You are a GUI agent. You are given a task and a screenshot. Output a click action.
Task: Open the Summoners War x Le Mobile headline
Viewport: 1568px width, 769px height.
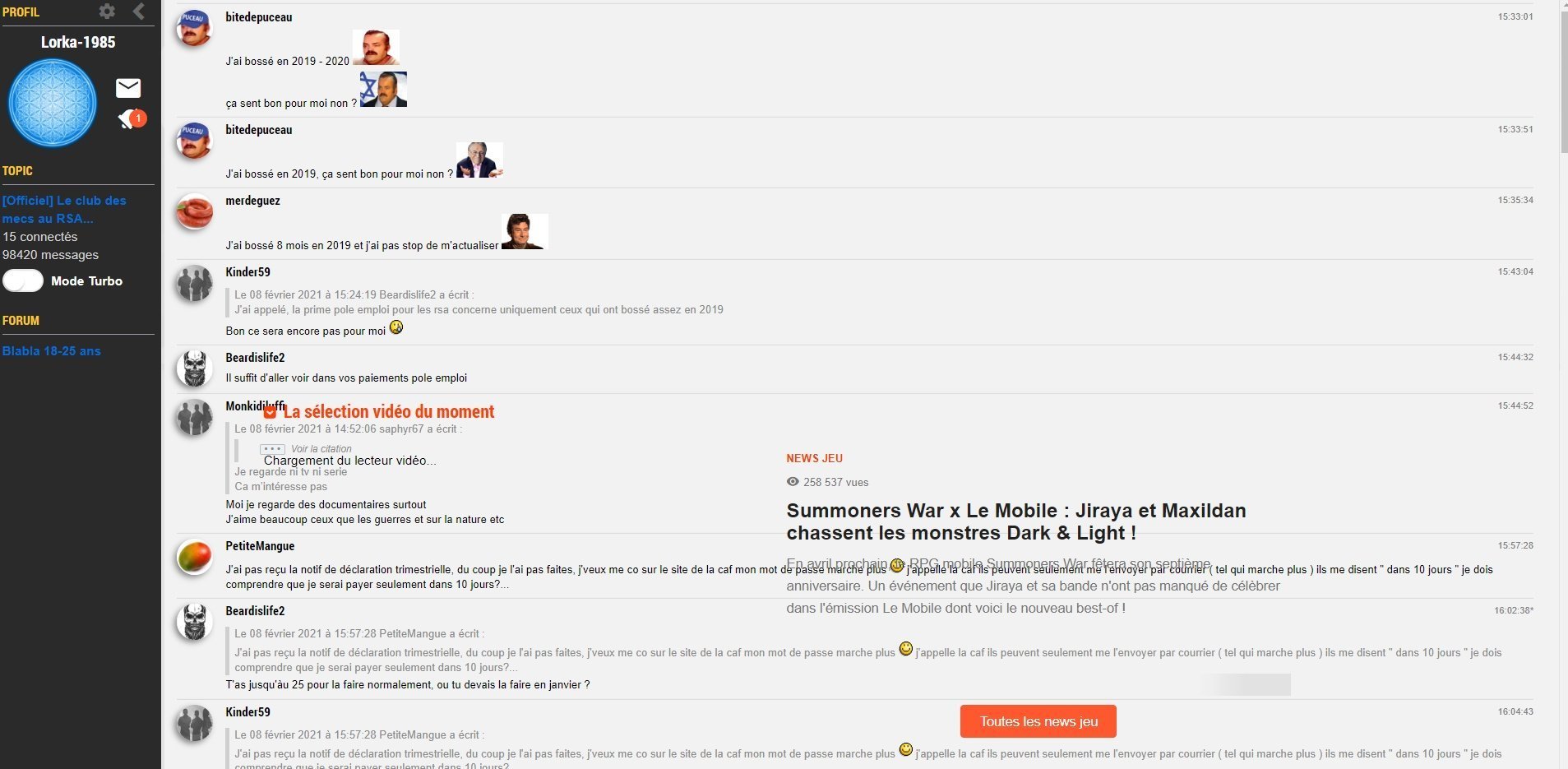[1016, 521]
